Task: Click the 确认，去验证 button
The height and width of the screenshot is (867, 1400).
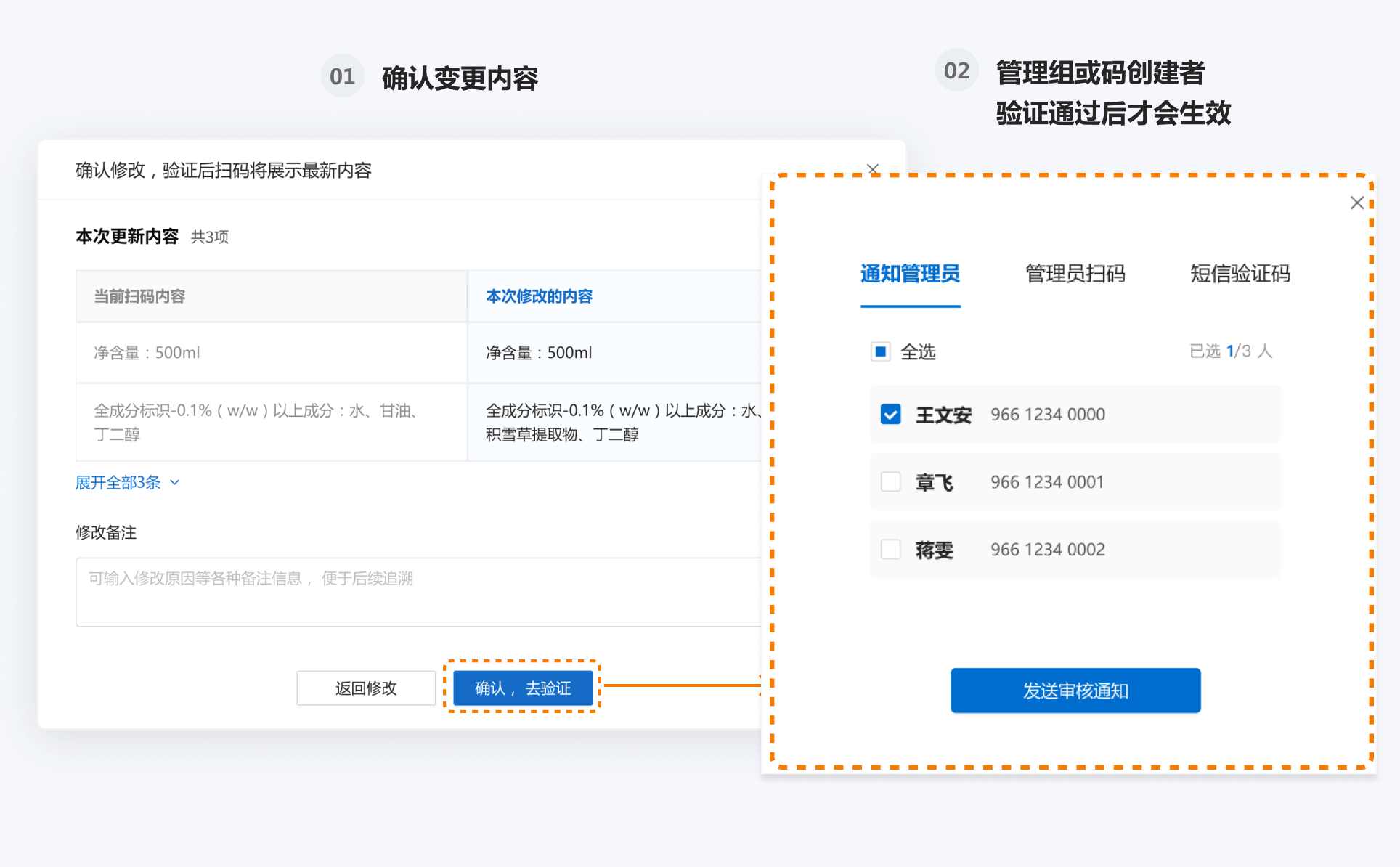Action: pyautogui.click(x=523, y=688)
